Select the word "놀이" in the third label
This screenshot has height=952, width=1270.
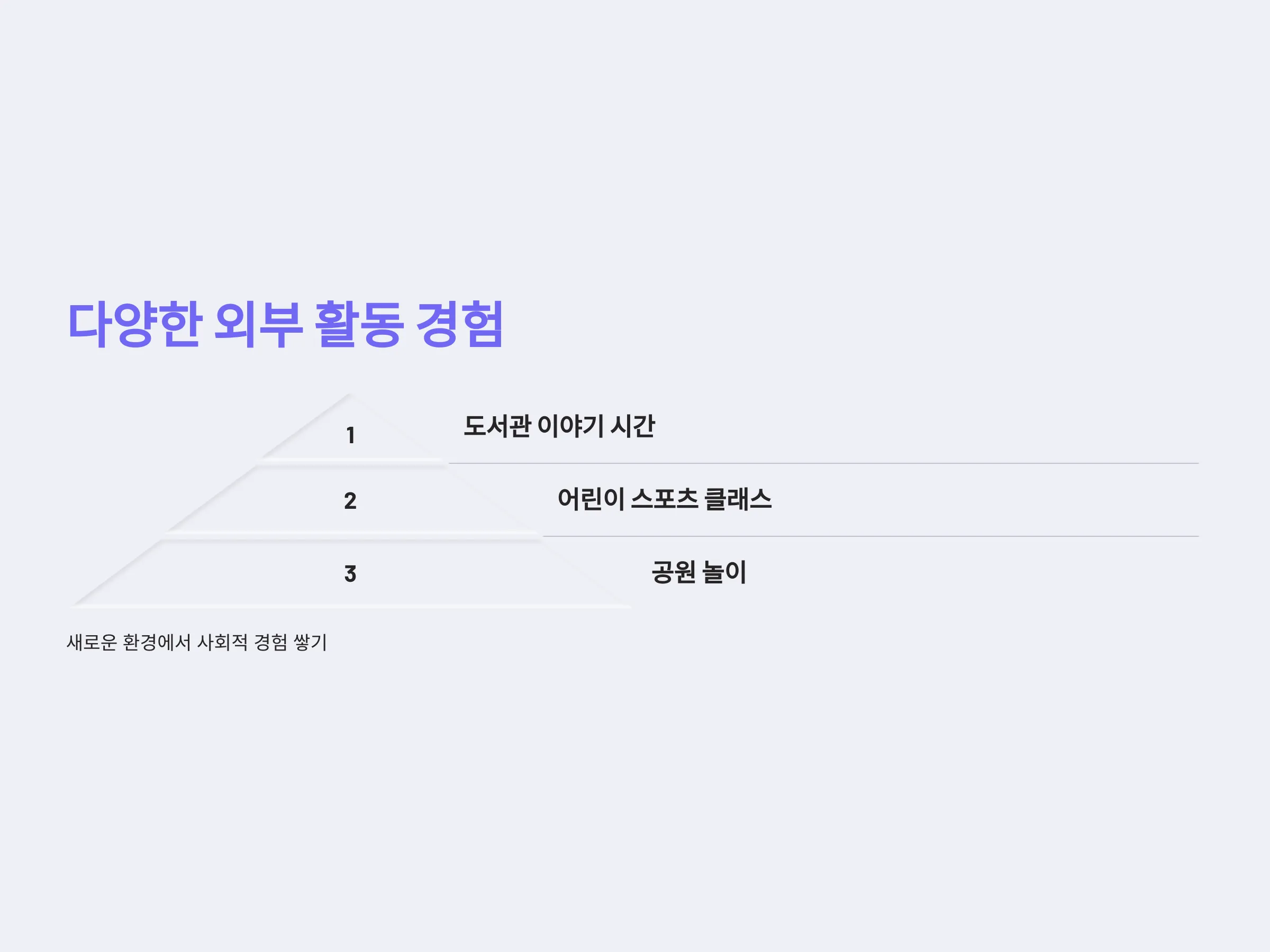(x=724, y=572)
